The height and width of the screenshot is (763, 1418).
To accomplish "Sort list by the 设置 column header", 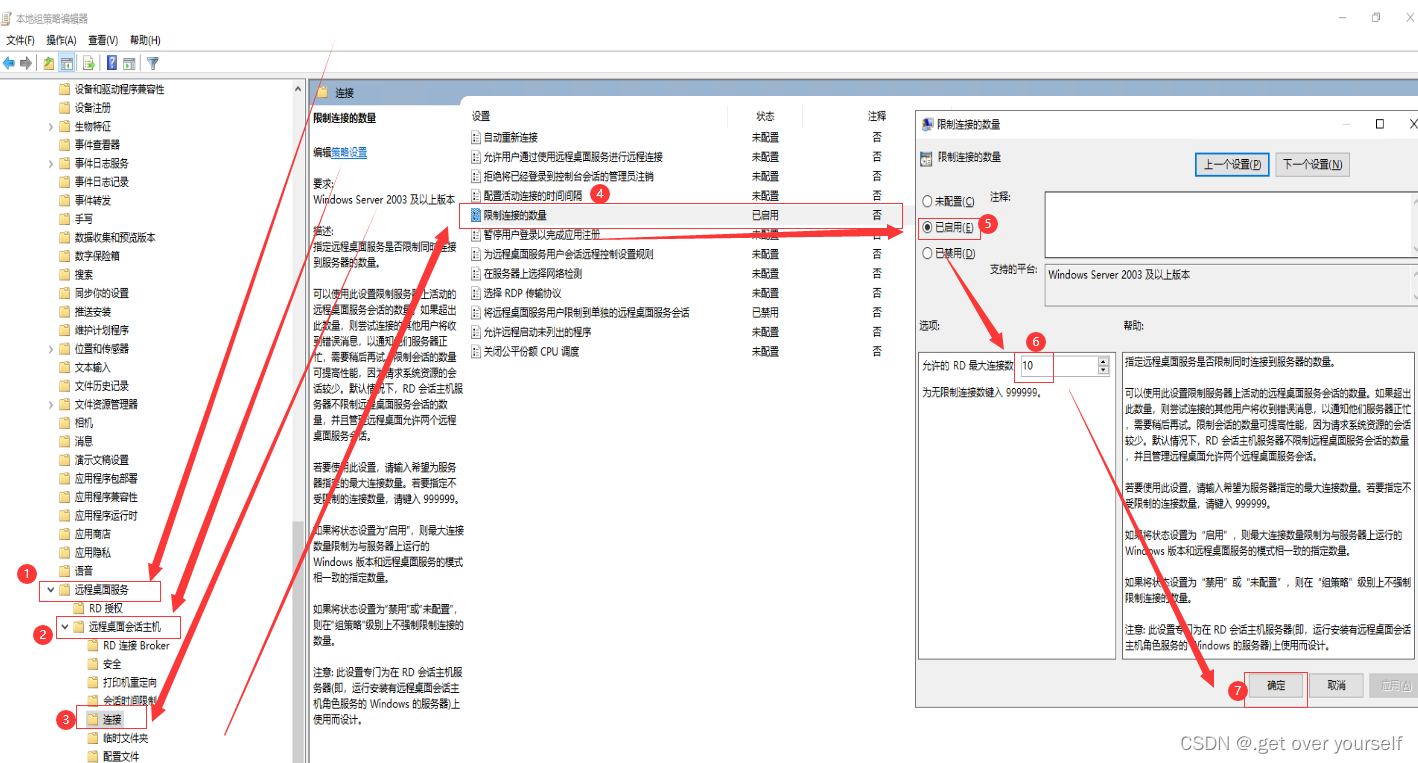I will (x=481, y=116).
